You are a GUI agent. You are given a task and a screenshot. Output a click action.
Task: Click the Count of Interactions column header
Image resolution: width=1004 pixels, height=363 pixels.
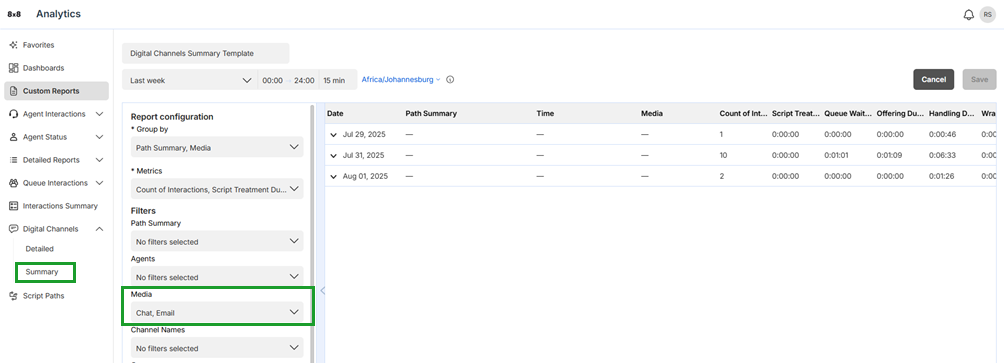point(743,114)
